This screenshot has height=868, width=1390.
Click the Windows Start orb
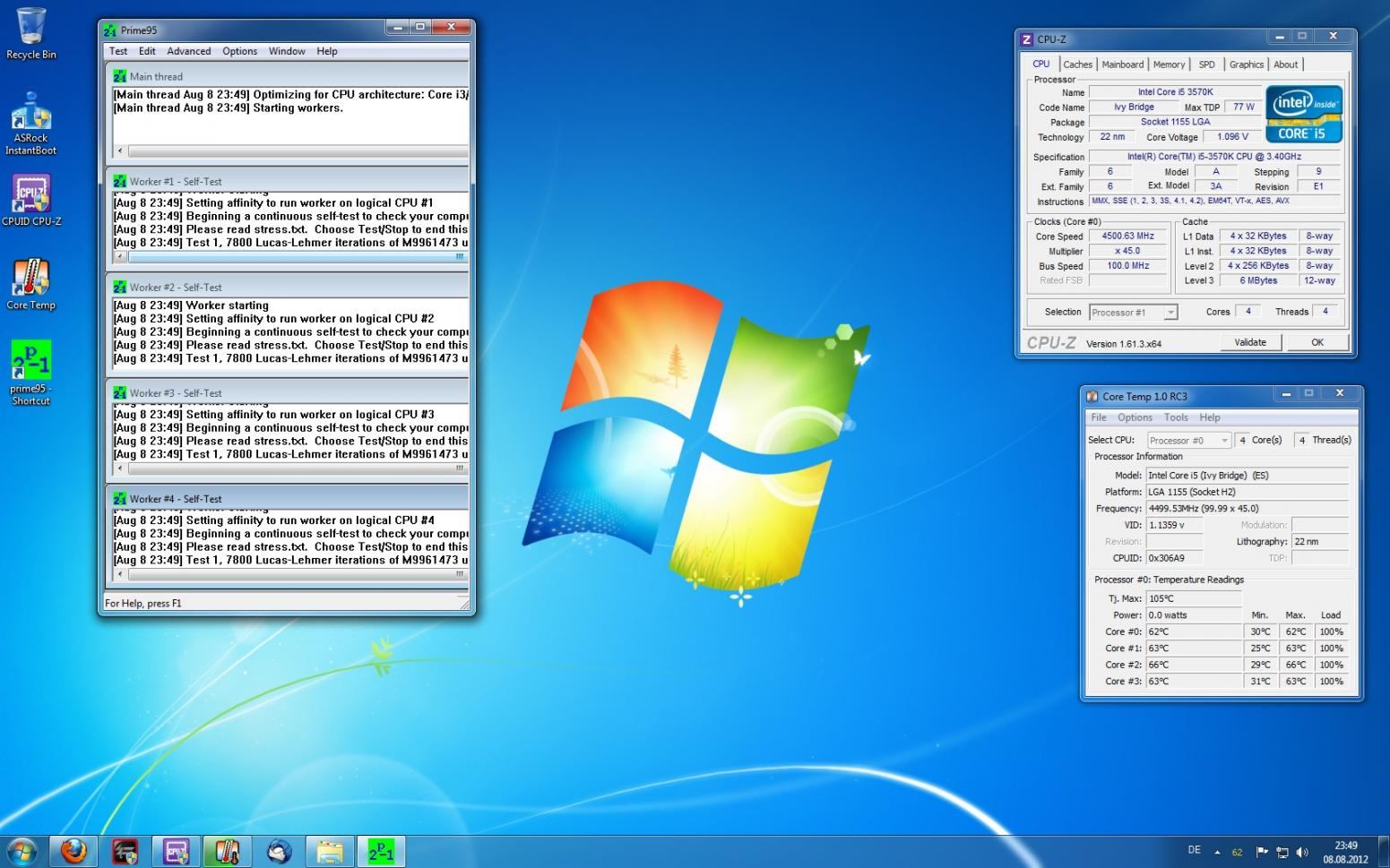click(22, 850)
